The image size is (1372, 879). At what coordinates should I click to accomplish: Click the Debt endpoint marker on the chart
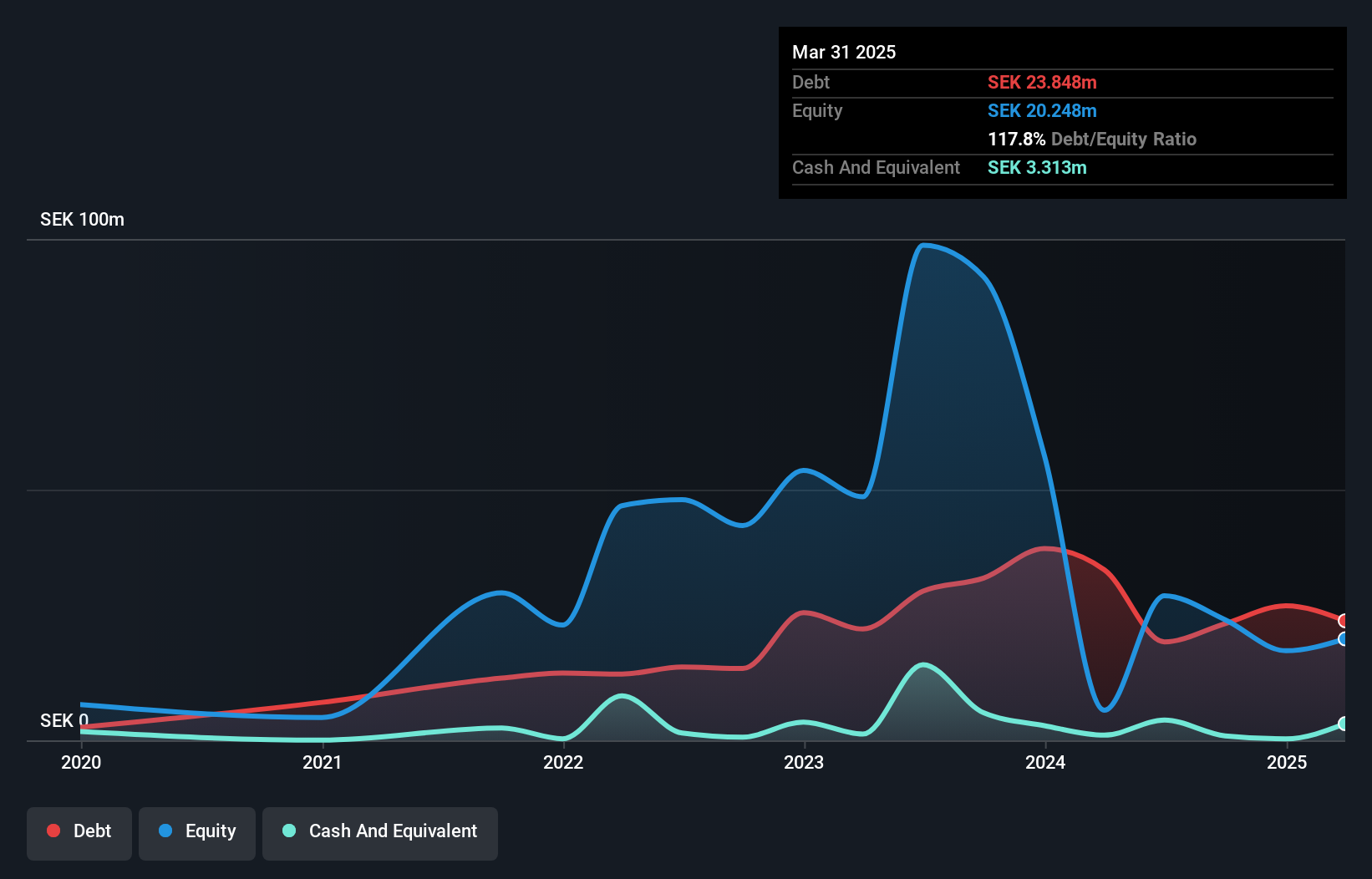(1343, 621)
